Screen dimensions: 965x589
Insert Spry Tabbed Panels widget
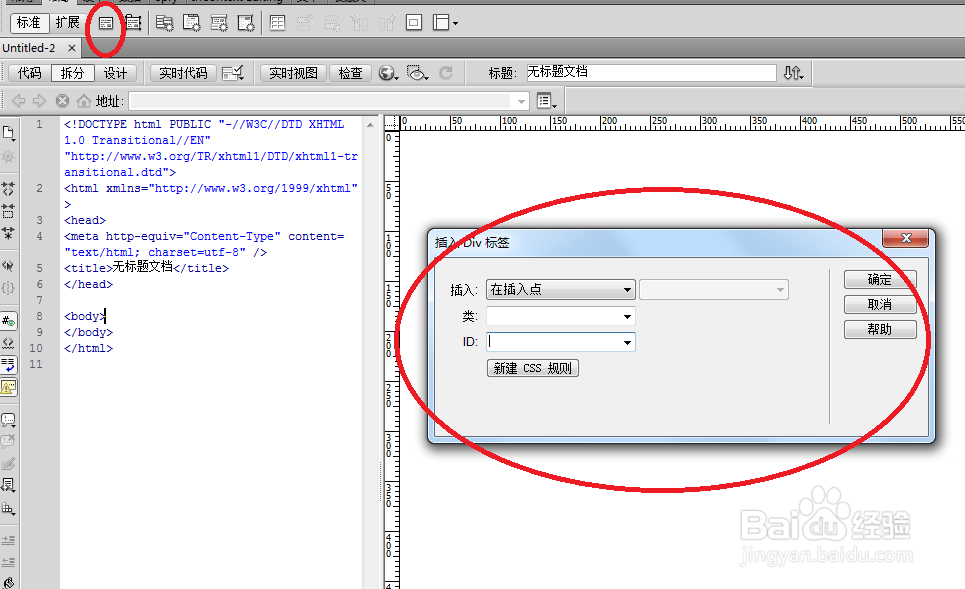[191, 23]
